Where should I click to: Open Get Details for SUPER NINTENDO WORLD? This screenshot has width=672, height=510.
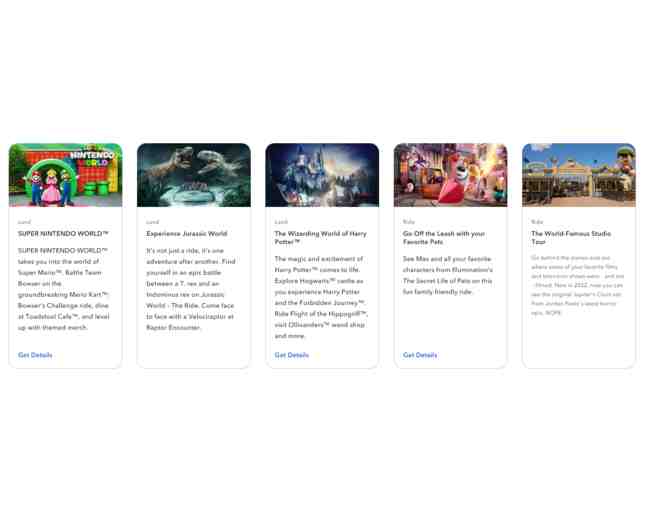35,355
